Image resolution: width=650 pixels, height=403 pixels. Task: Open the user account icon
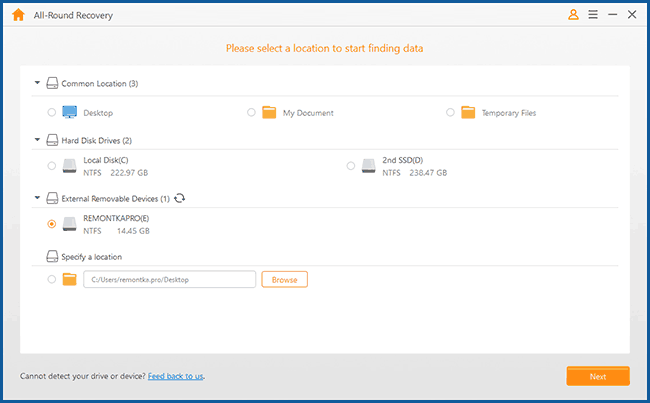(573, 15)
